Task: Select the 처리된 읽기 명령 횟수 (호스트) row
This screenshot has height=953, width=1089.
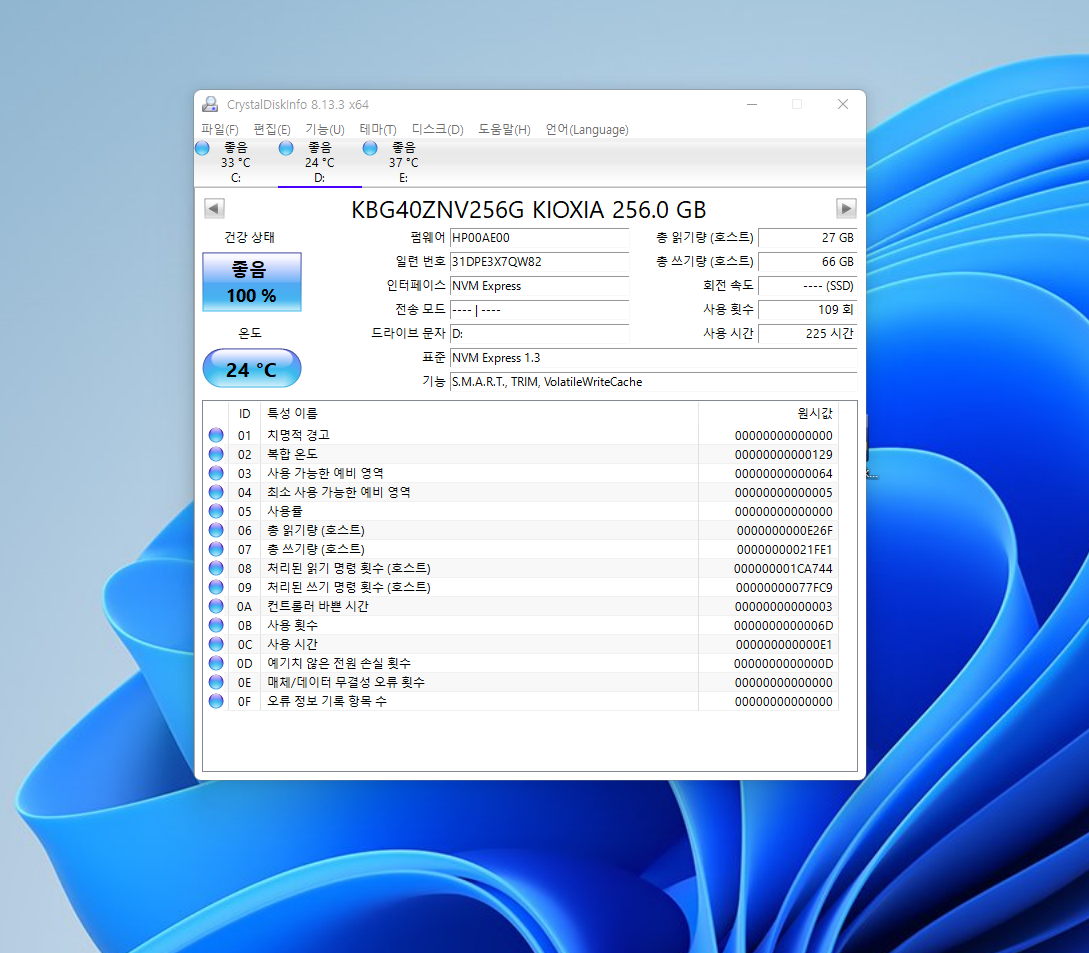Action: click(x=521, y=568)
